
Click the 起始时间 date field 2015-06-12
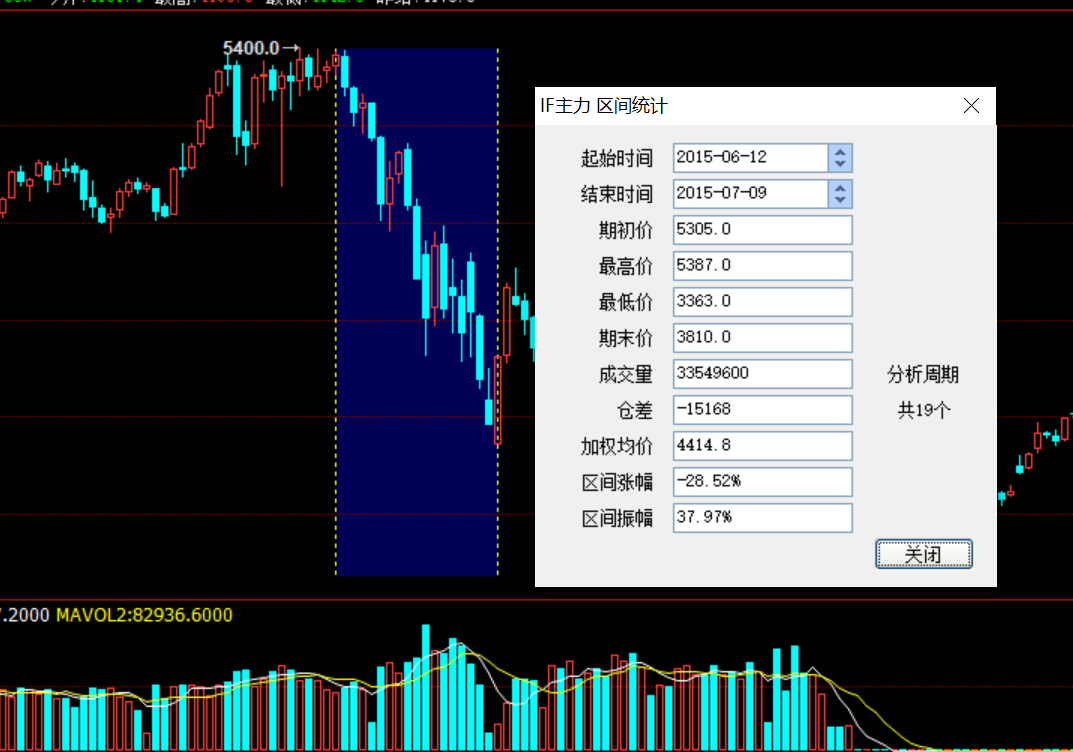pos(750,158)
